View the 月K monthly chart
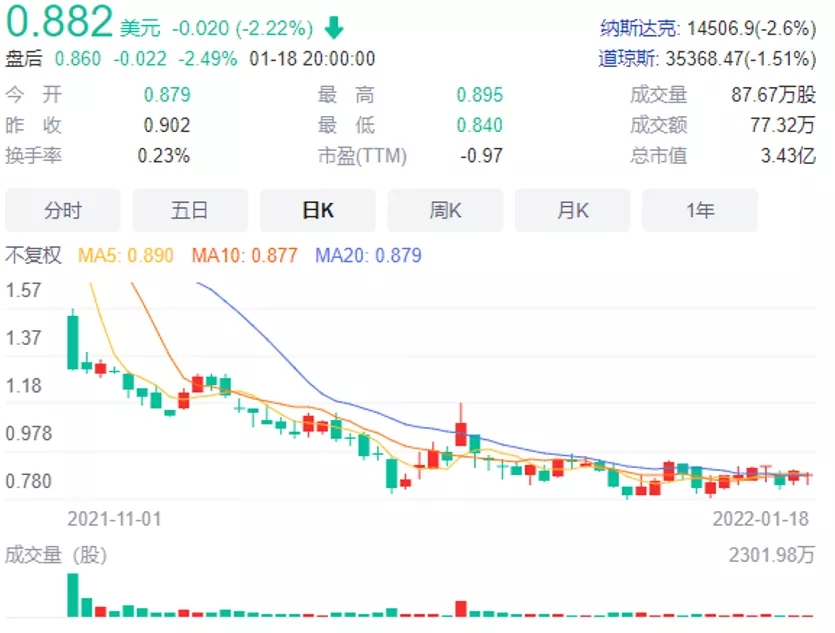 click(x=571, y=210)
